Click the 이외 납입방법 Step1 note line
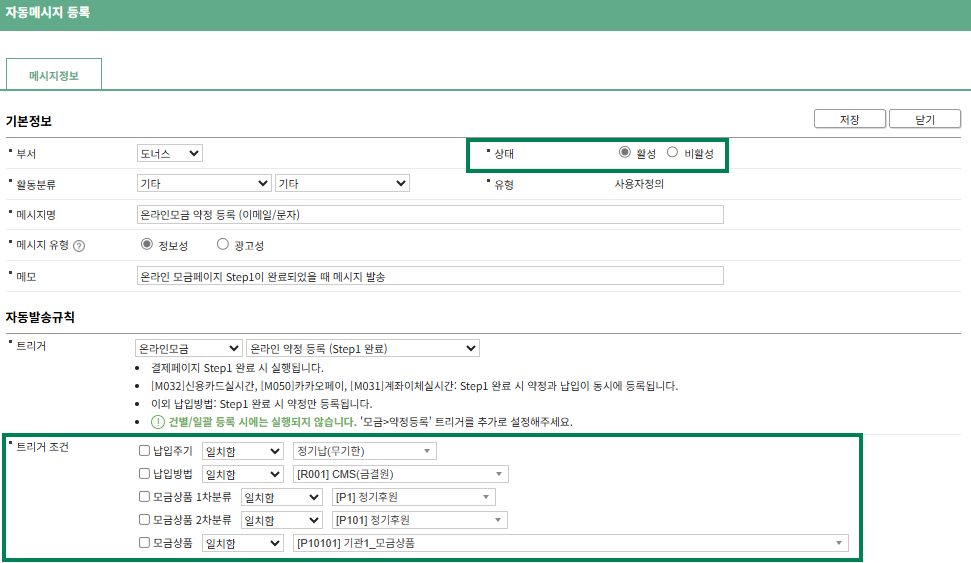Screen dimensions: 971x563 pos(261,404)
